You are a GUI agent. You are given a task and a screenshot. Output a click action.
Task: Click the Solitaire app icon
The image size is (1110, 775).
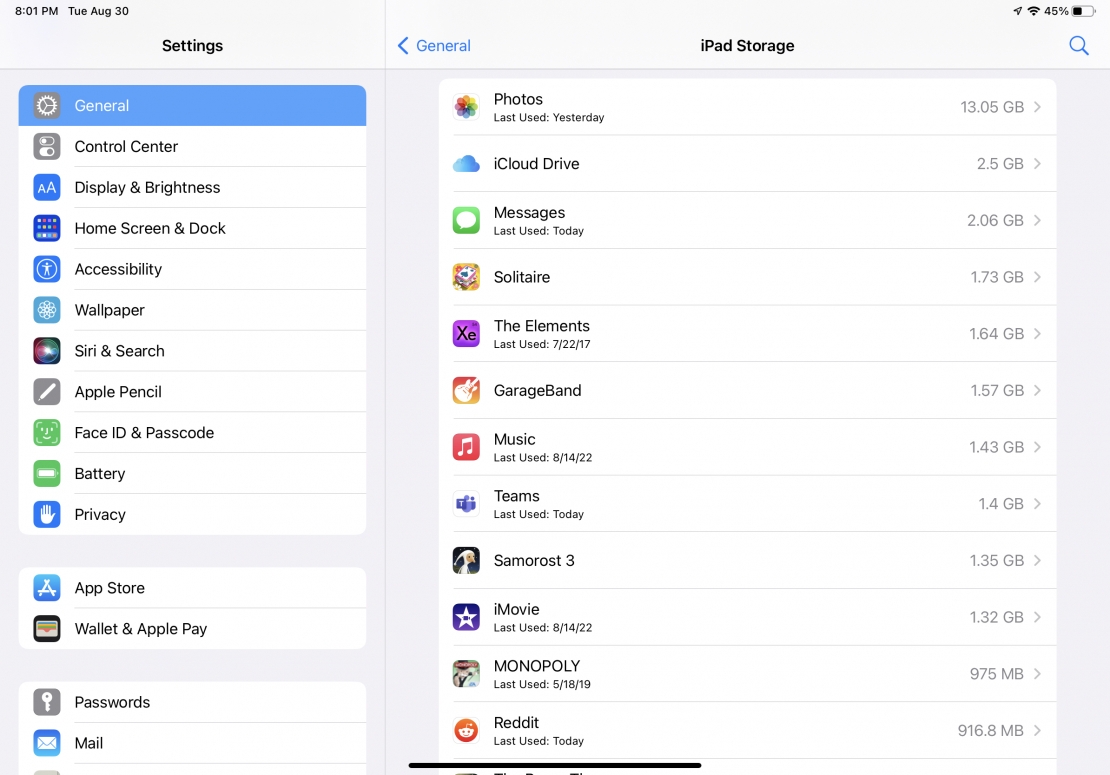[x=466, y=277]
